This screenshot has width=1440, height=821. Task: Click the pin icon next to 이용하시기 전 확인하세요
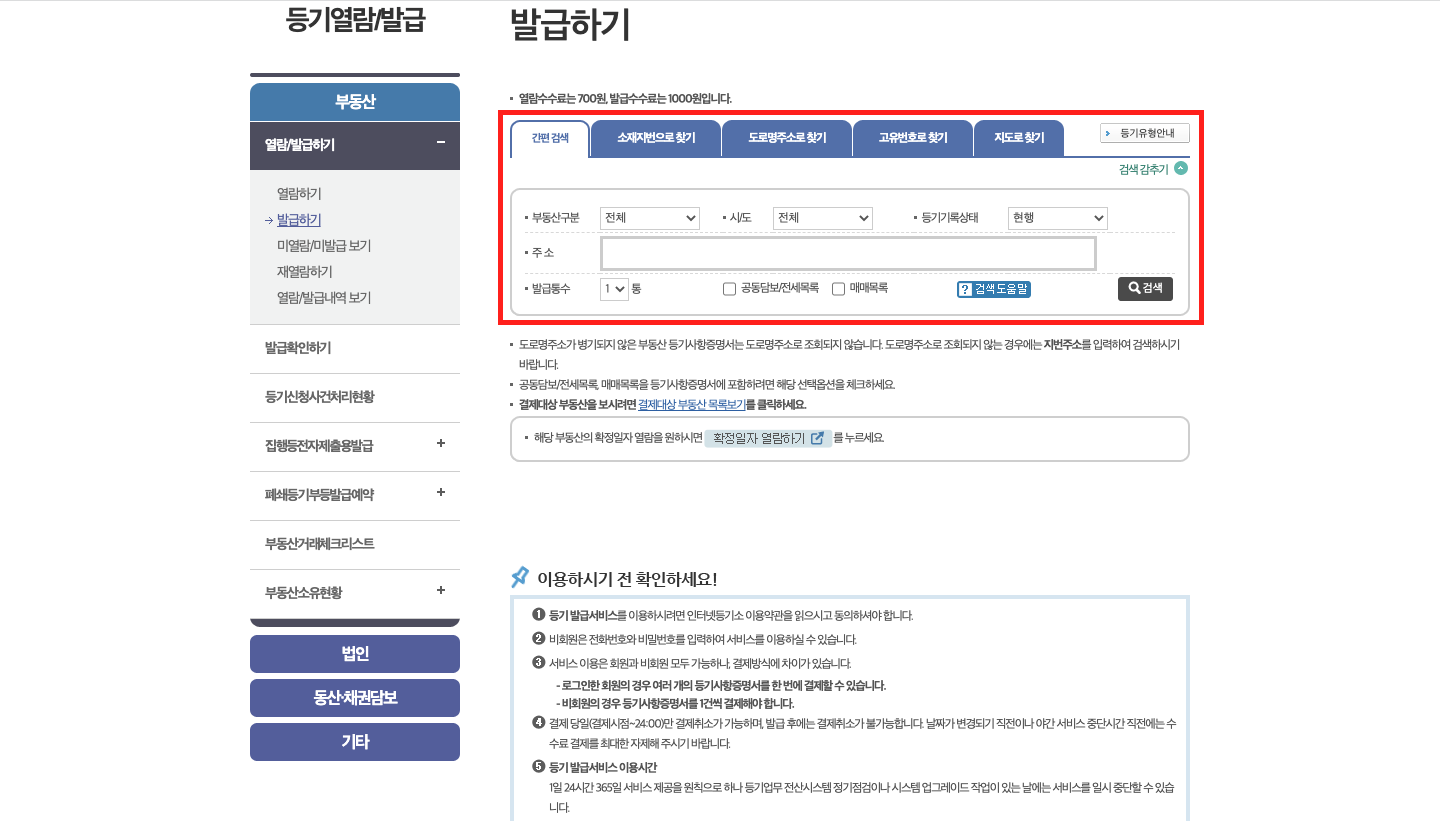coord(520,575)
